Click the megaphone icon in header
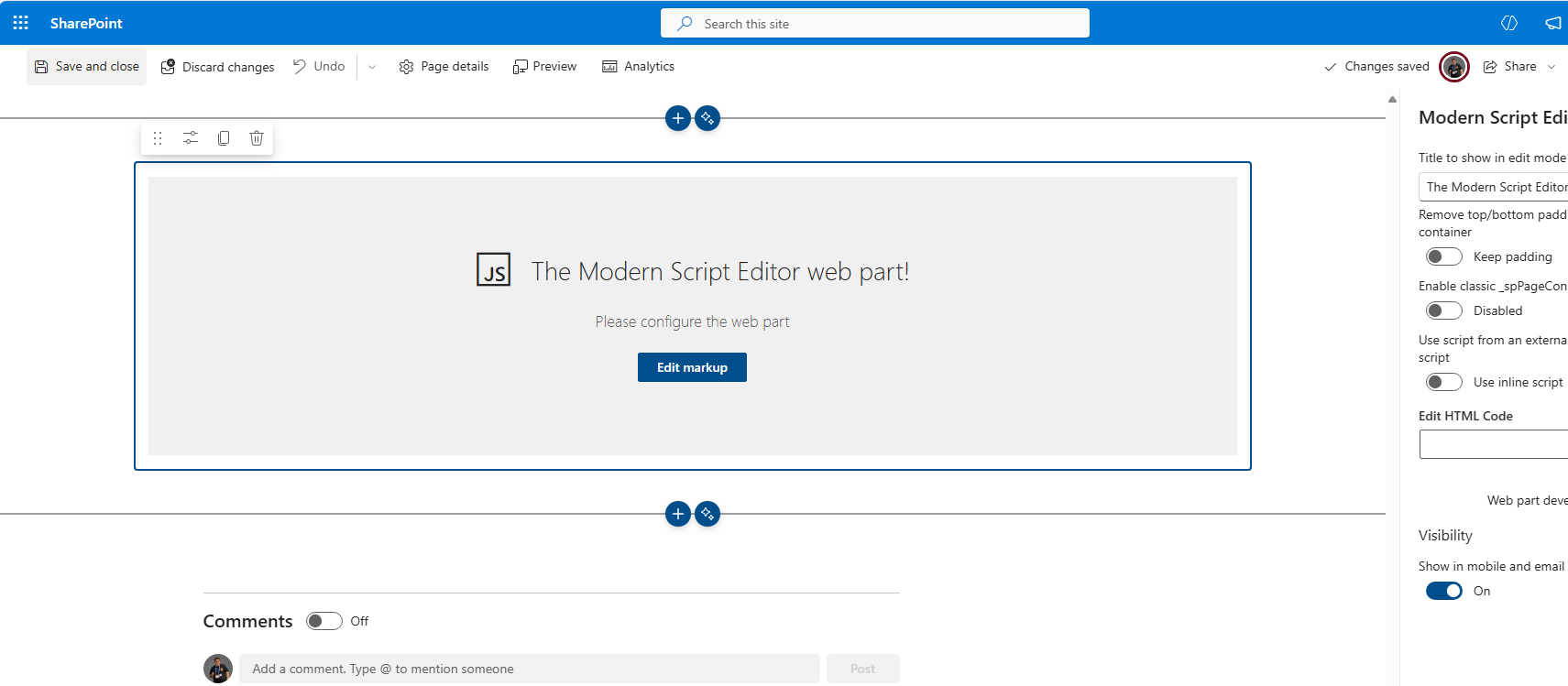The image size is (1568, 686). [1552, 23]
